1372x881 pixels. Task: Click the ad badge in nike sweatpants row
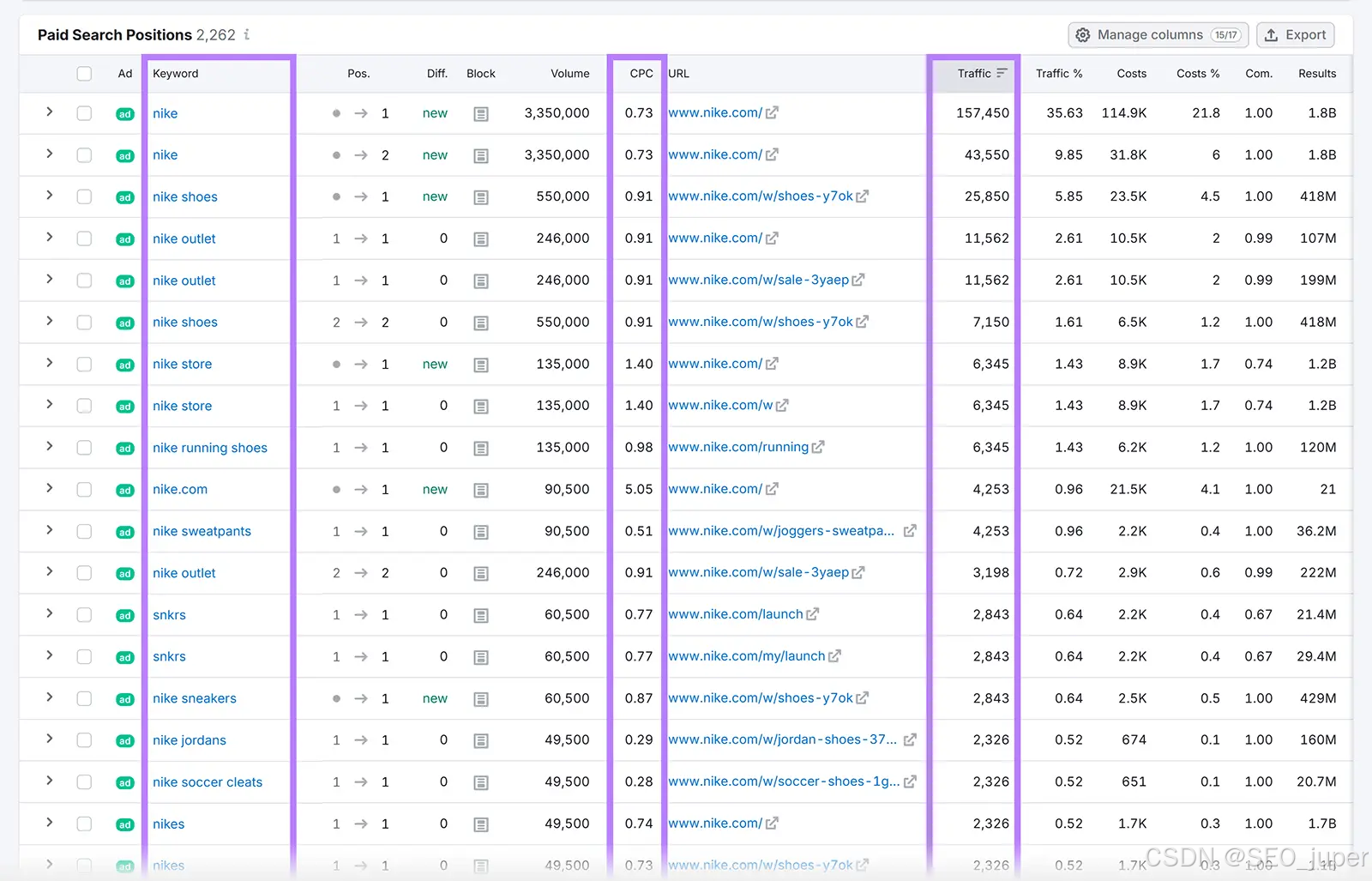tap(125, 532)
